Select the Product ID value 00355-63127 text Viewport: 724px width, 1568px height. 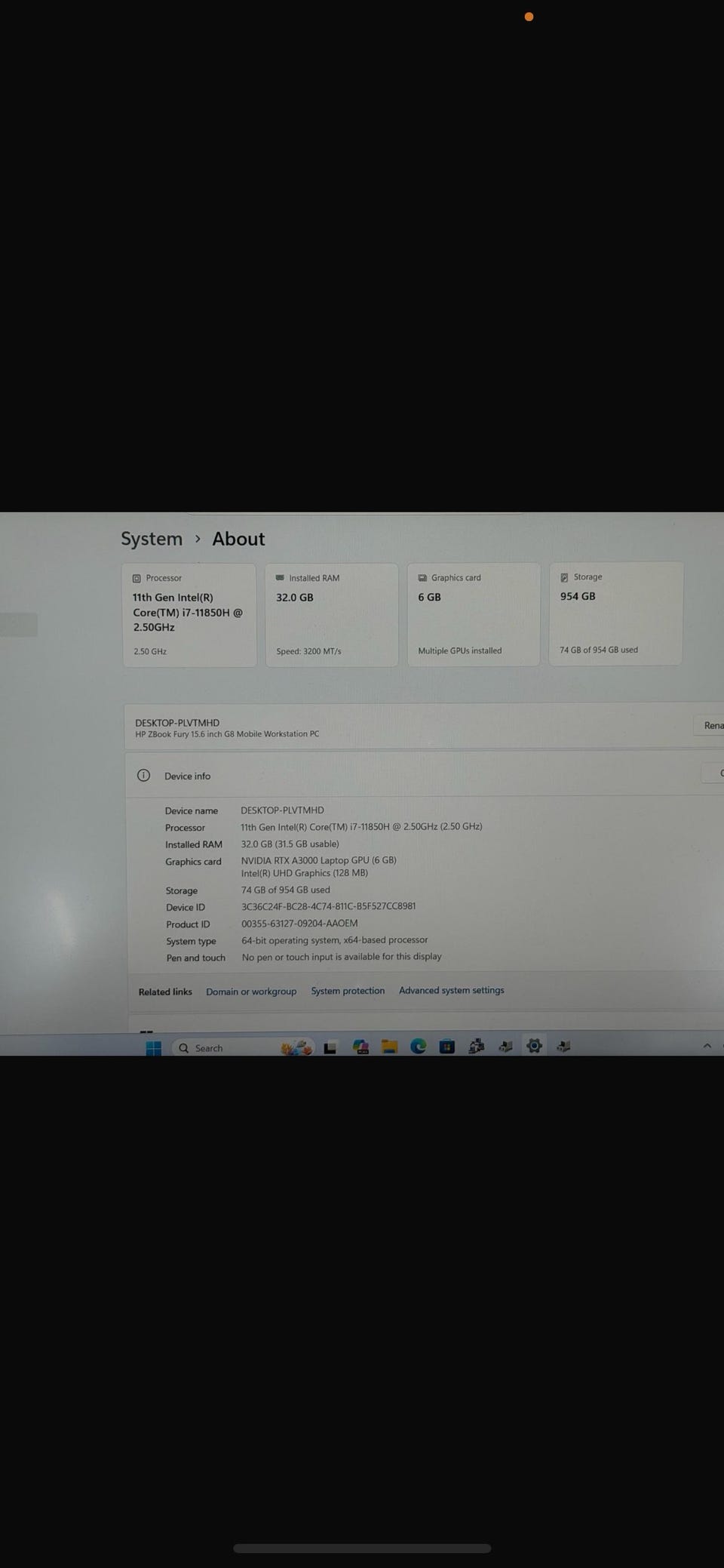click(299, 923)
